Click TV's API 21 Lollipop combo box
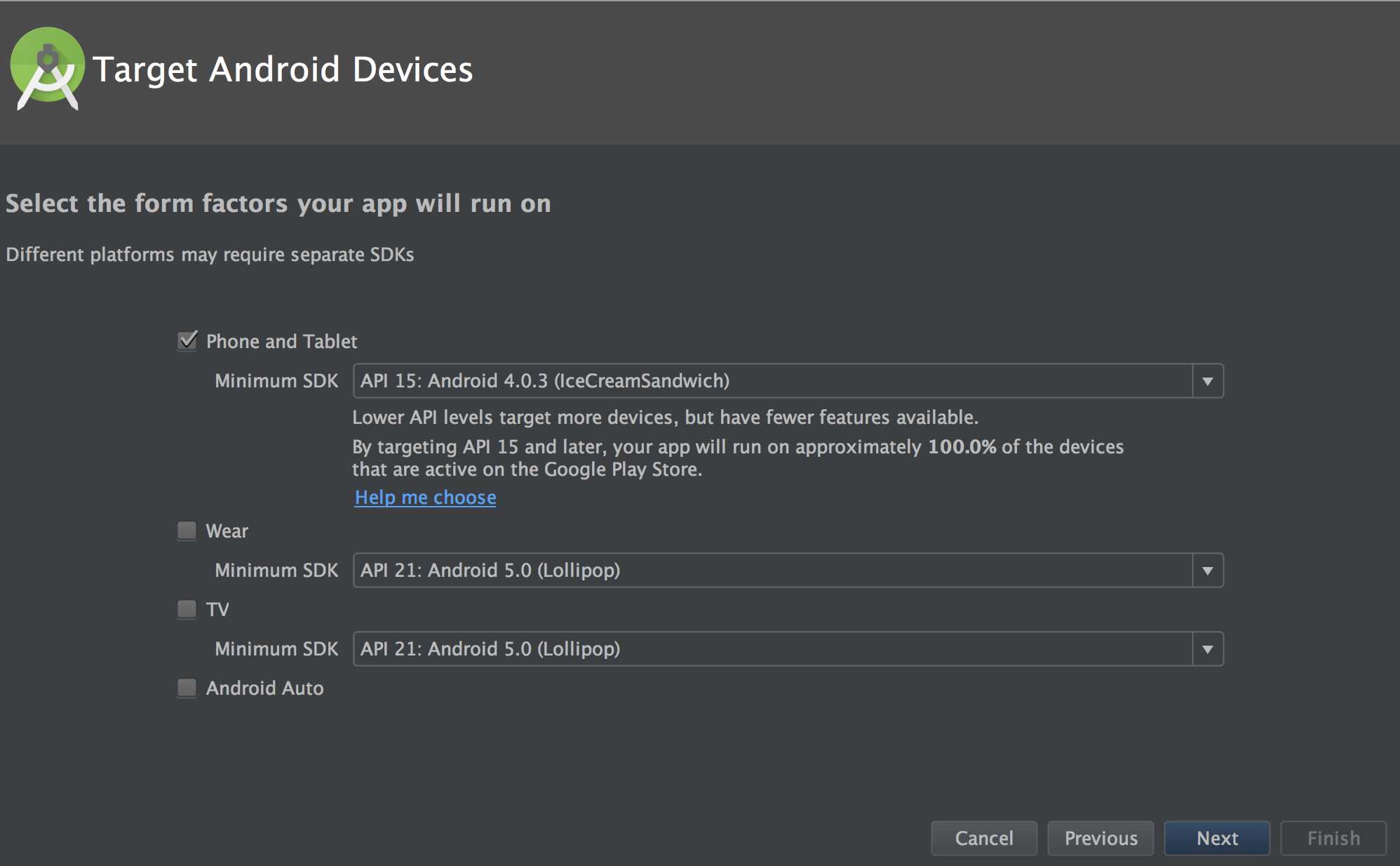The height and width of the screenshot is (866, 1400). [x=788, y=649]
